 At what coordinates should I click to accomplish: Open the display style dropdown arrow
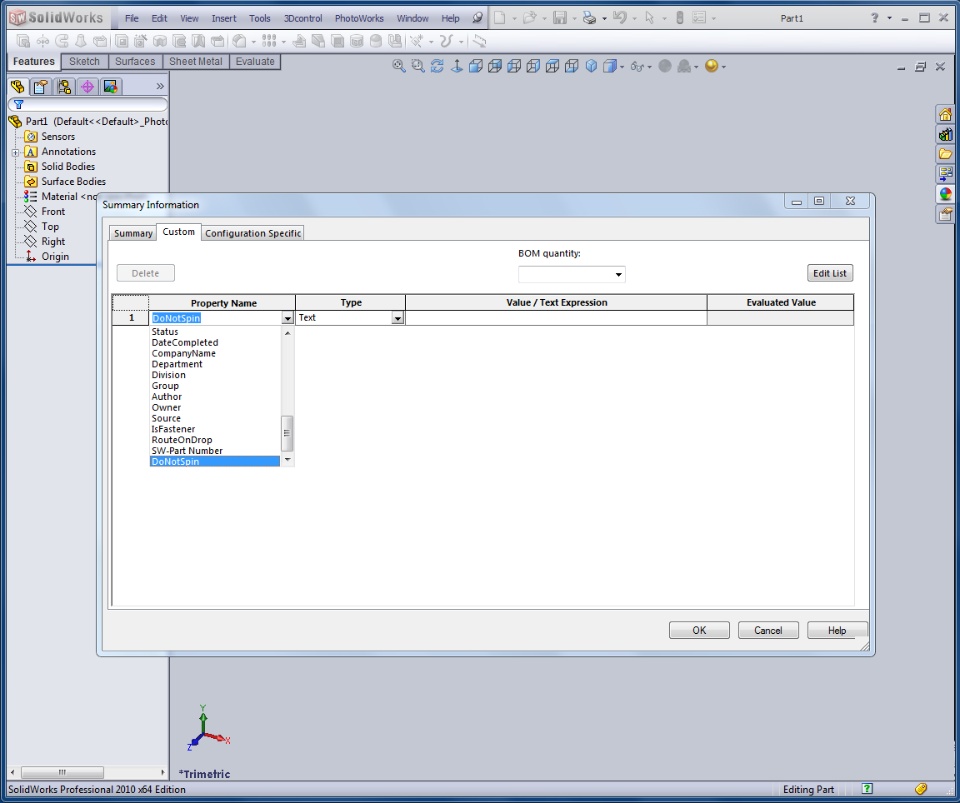(622, 67)
